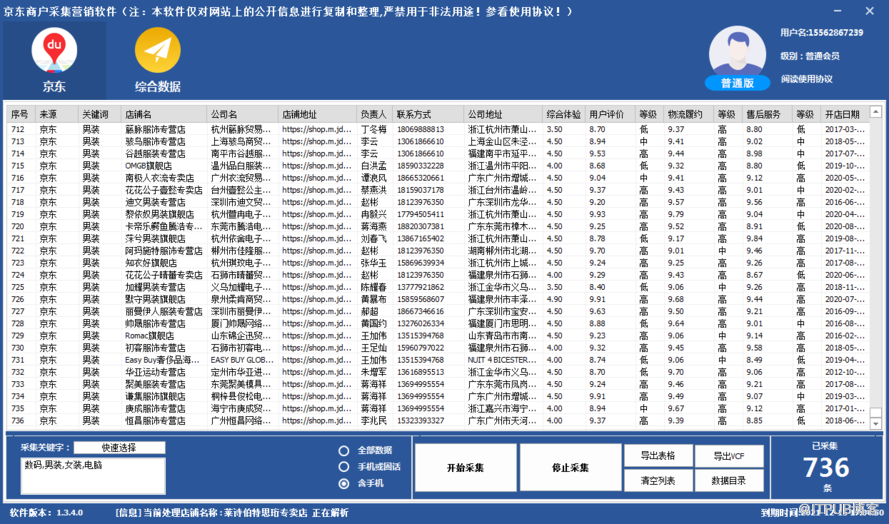
Task: Select company EASY BUY GLOB… cell
Action: pos(242,360)
